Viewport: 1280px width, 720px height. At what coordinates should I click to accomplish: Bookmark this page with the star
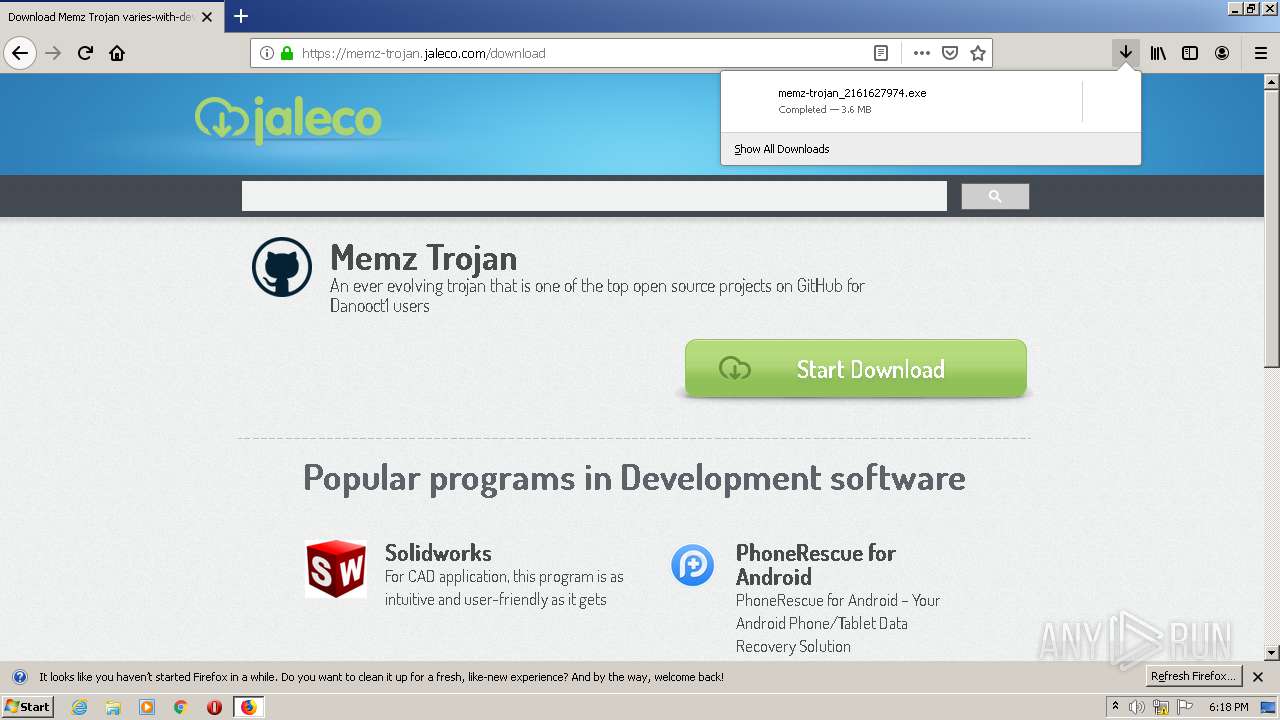978,53
